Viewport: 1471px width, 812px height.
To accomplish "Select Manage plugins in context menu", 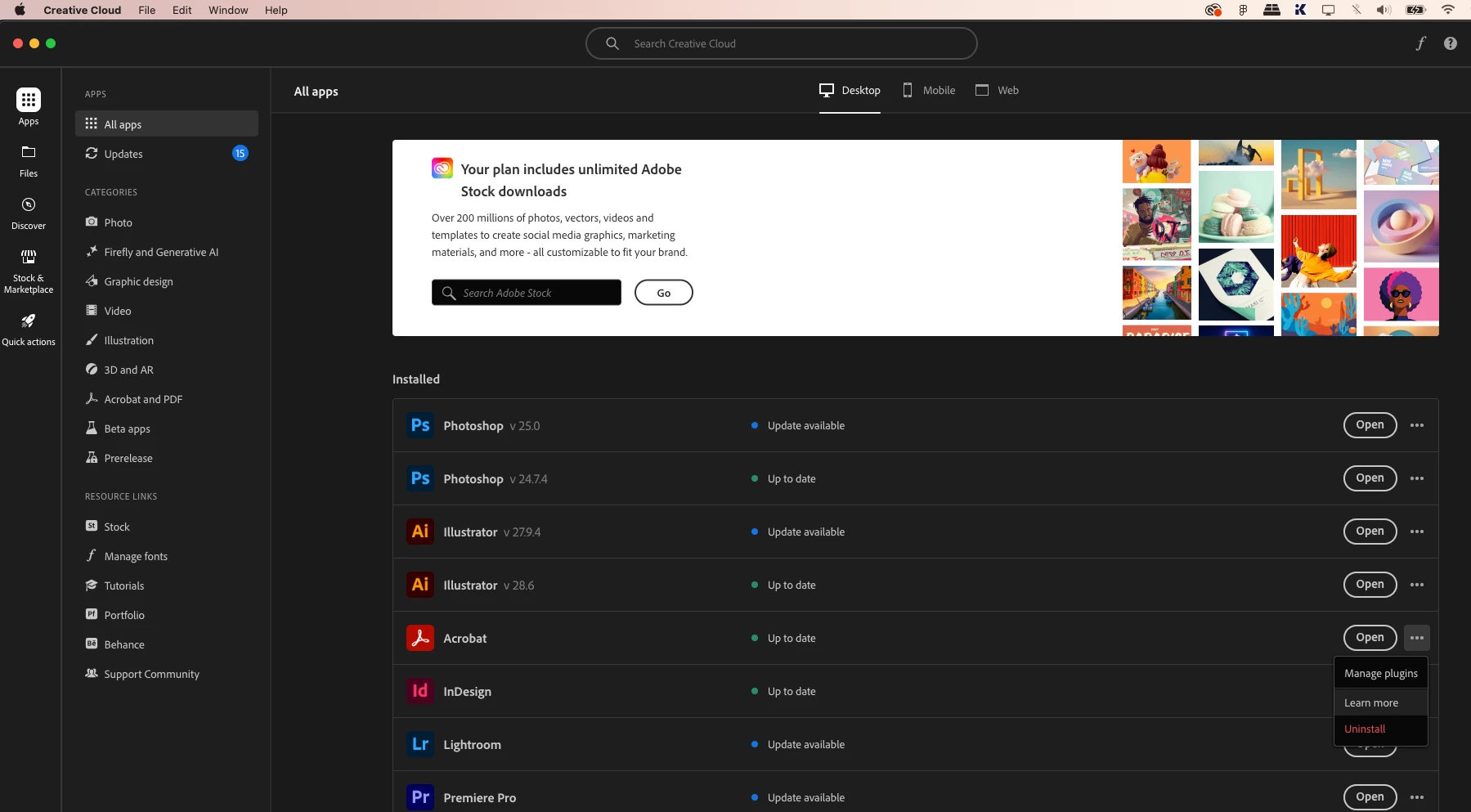I will pos(1381,673).
